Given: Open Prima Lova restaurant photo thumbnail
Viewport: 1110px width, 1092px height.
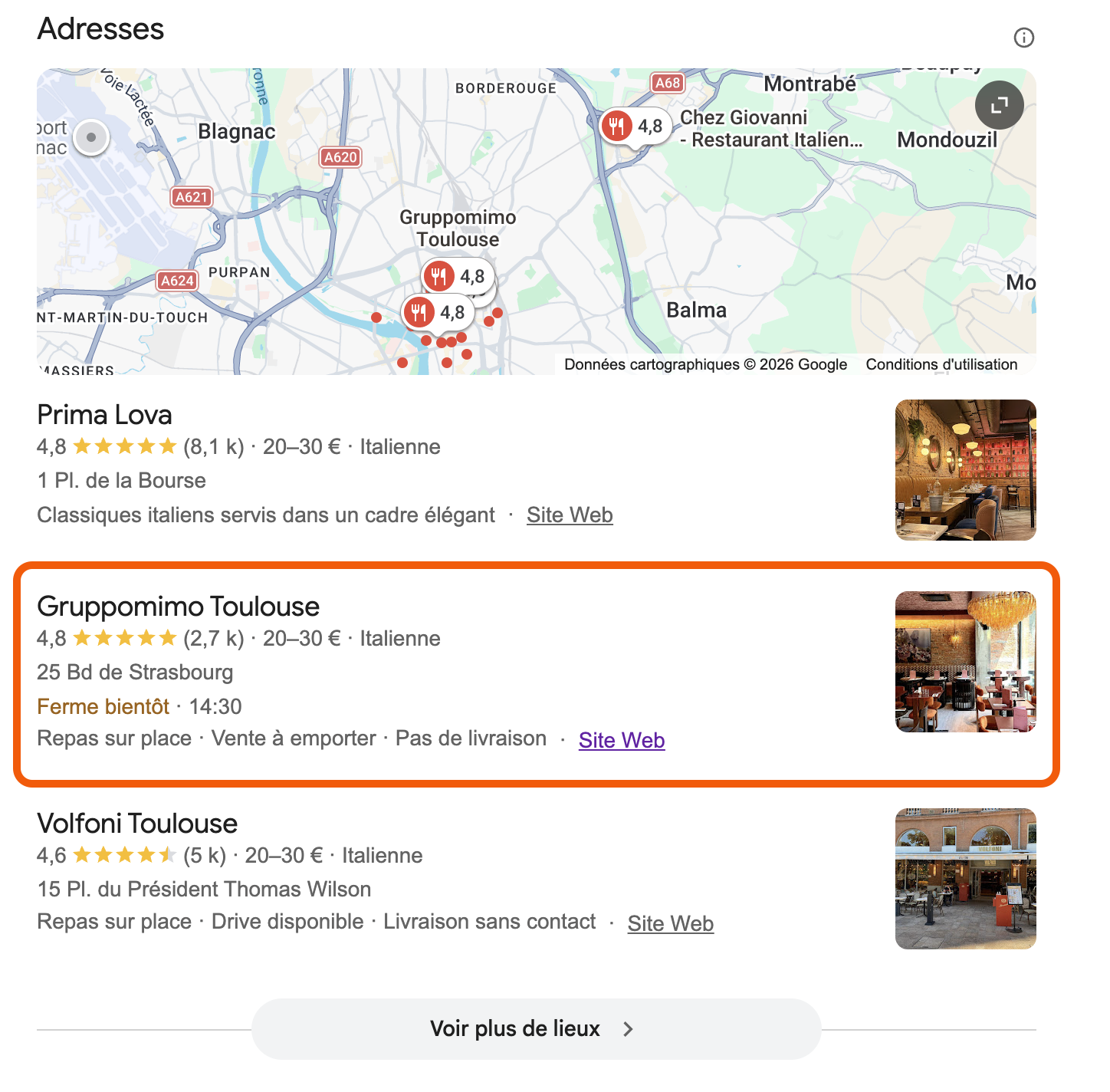Looking at the screenshot, I should point(966,470).
